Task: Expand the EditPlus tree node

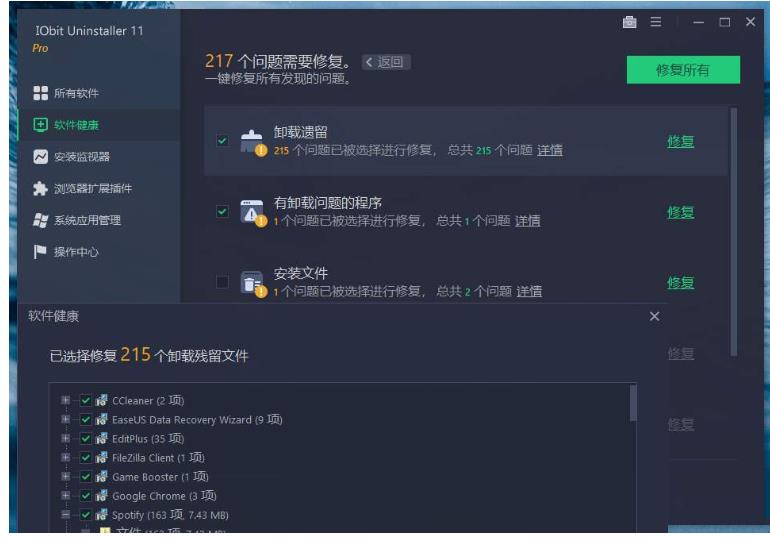Action: [x=66, y=438]
